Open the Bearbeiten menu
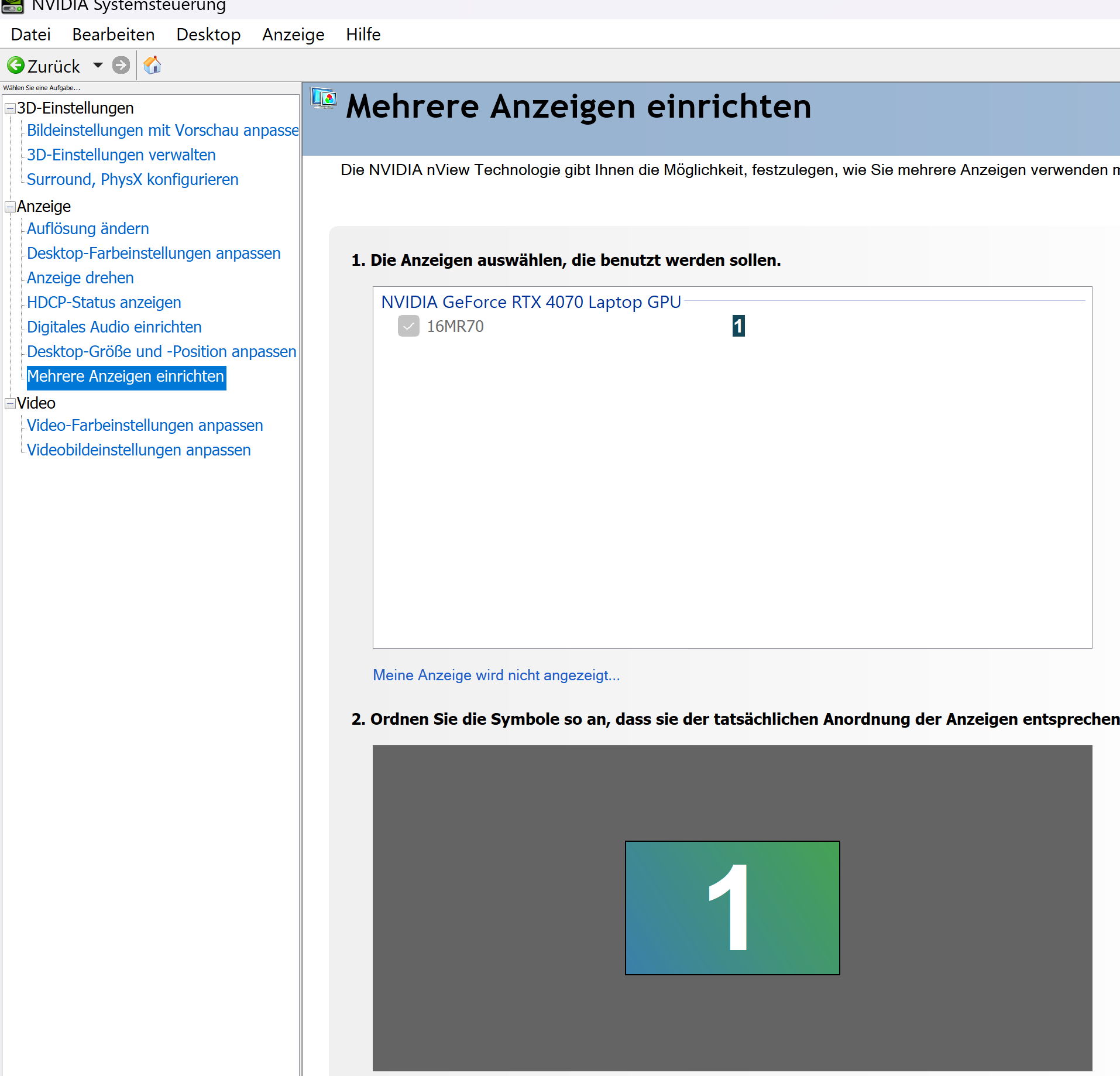1120x1076 pixels. 114,35
